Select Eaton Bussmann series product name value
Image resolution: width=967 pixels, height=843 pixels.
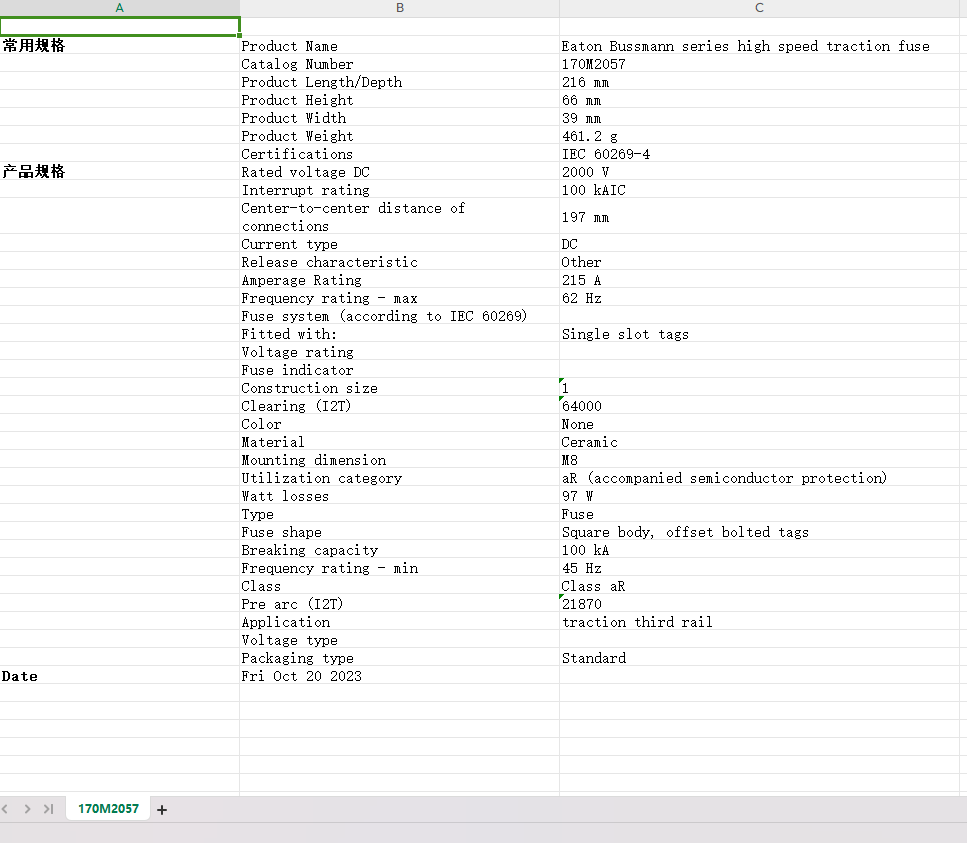tap(759, 46)
